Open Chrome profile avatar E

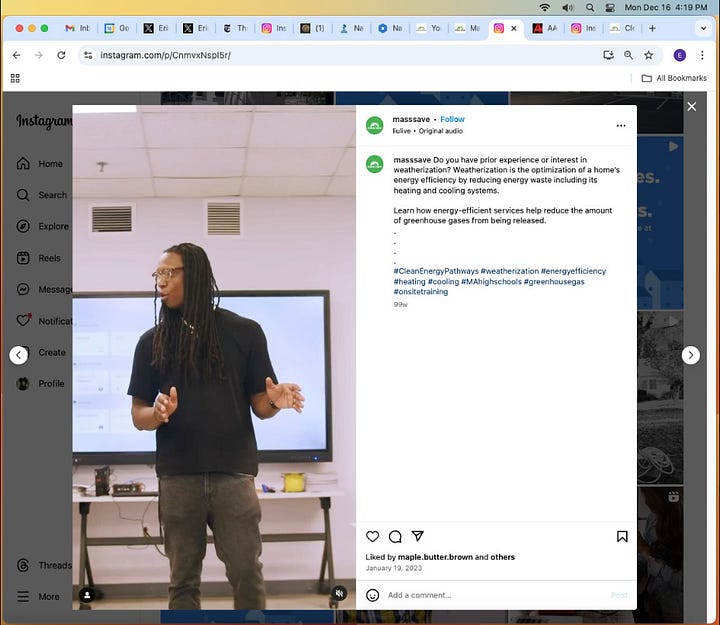[x=680, y=55]
